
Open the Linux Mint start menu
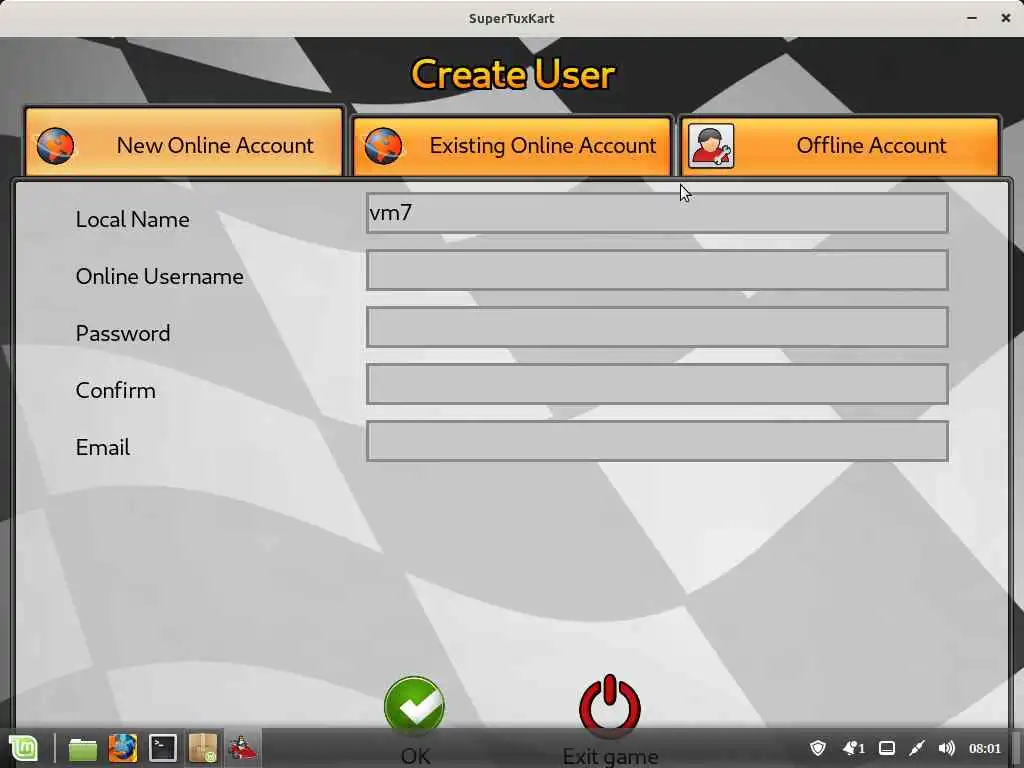tap(24, 748)
